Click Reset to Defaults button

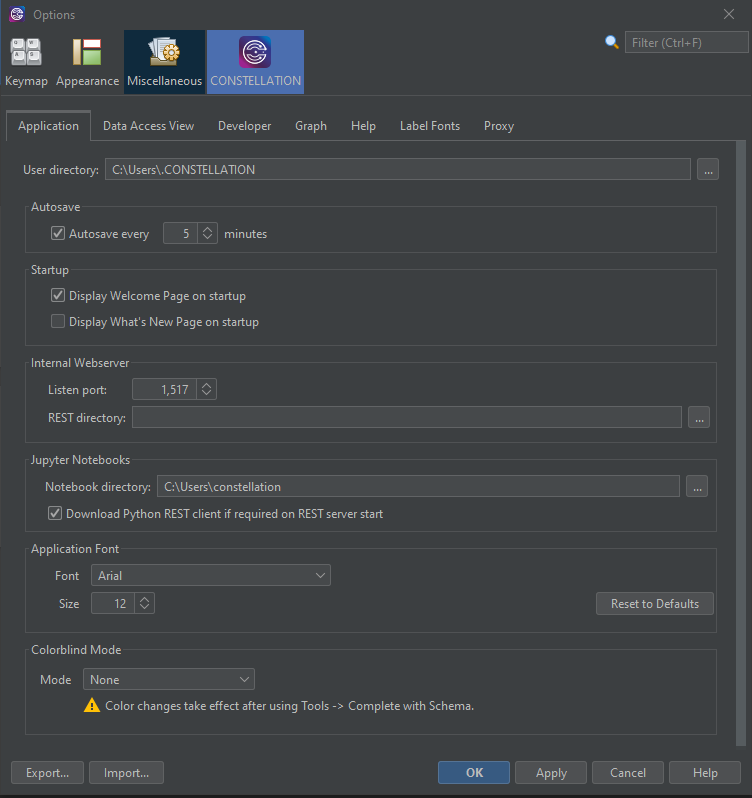pyautogui.click(x=655, y=604)
